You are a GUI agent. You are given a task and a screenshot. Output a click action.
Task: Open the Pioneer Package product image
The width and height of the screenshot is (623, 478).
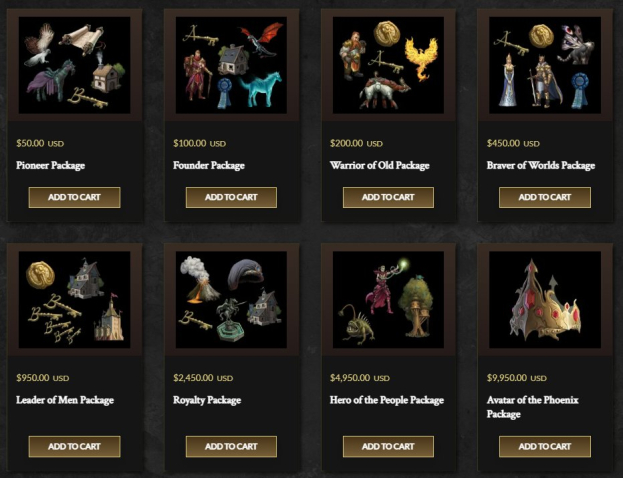pos(74,65)
